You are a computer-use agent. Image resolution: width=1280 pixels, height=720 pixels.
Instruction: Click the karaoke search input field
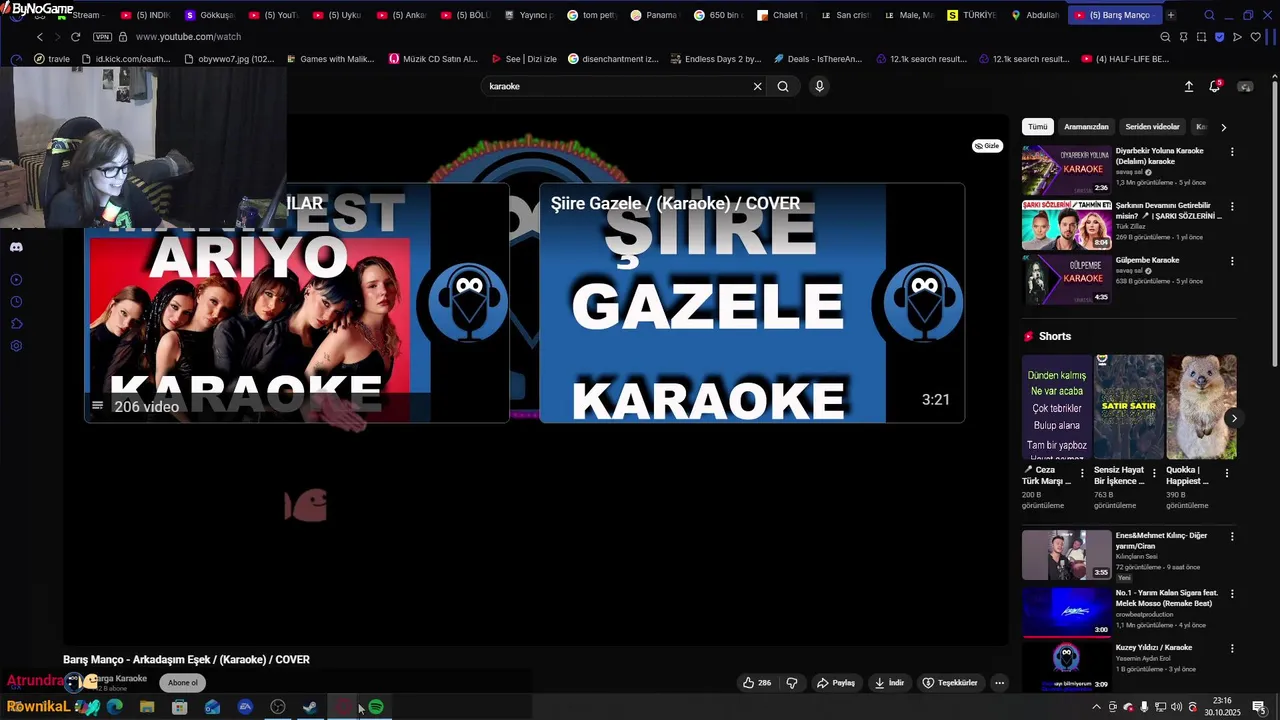coord(615,86)
